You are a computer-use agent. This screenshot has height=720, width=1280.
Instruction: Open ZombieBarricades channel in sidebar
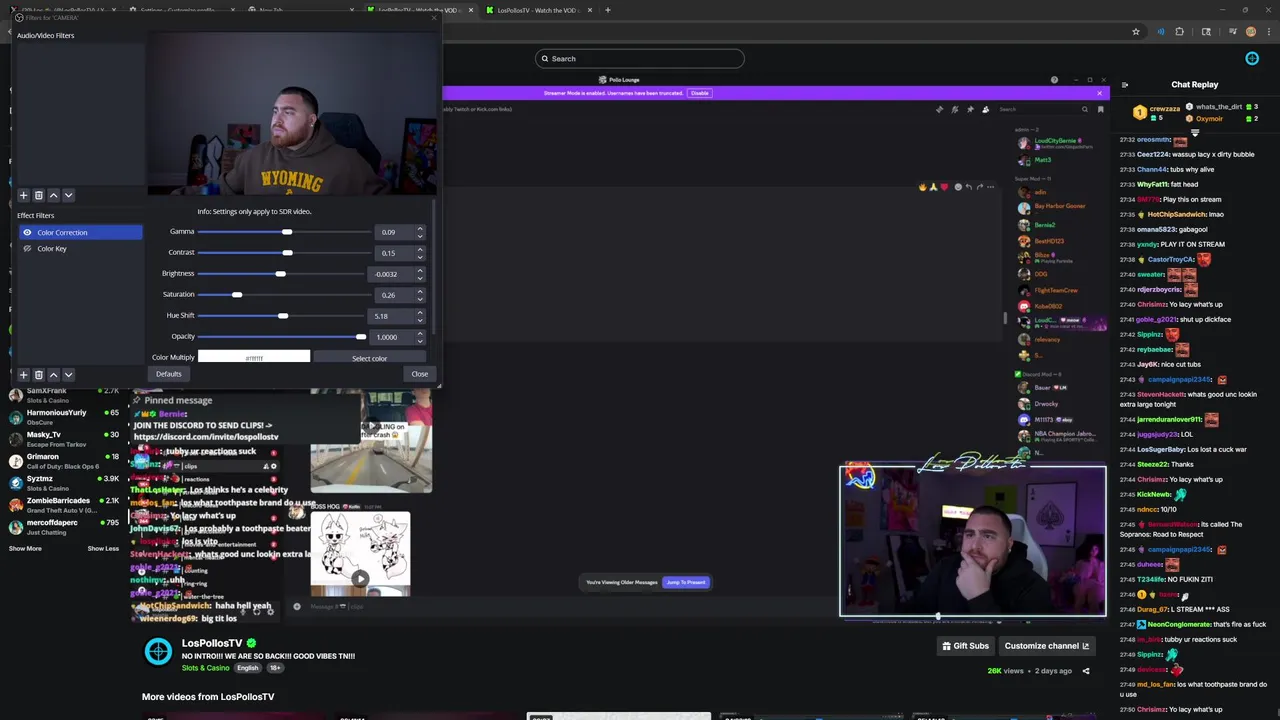64,504
